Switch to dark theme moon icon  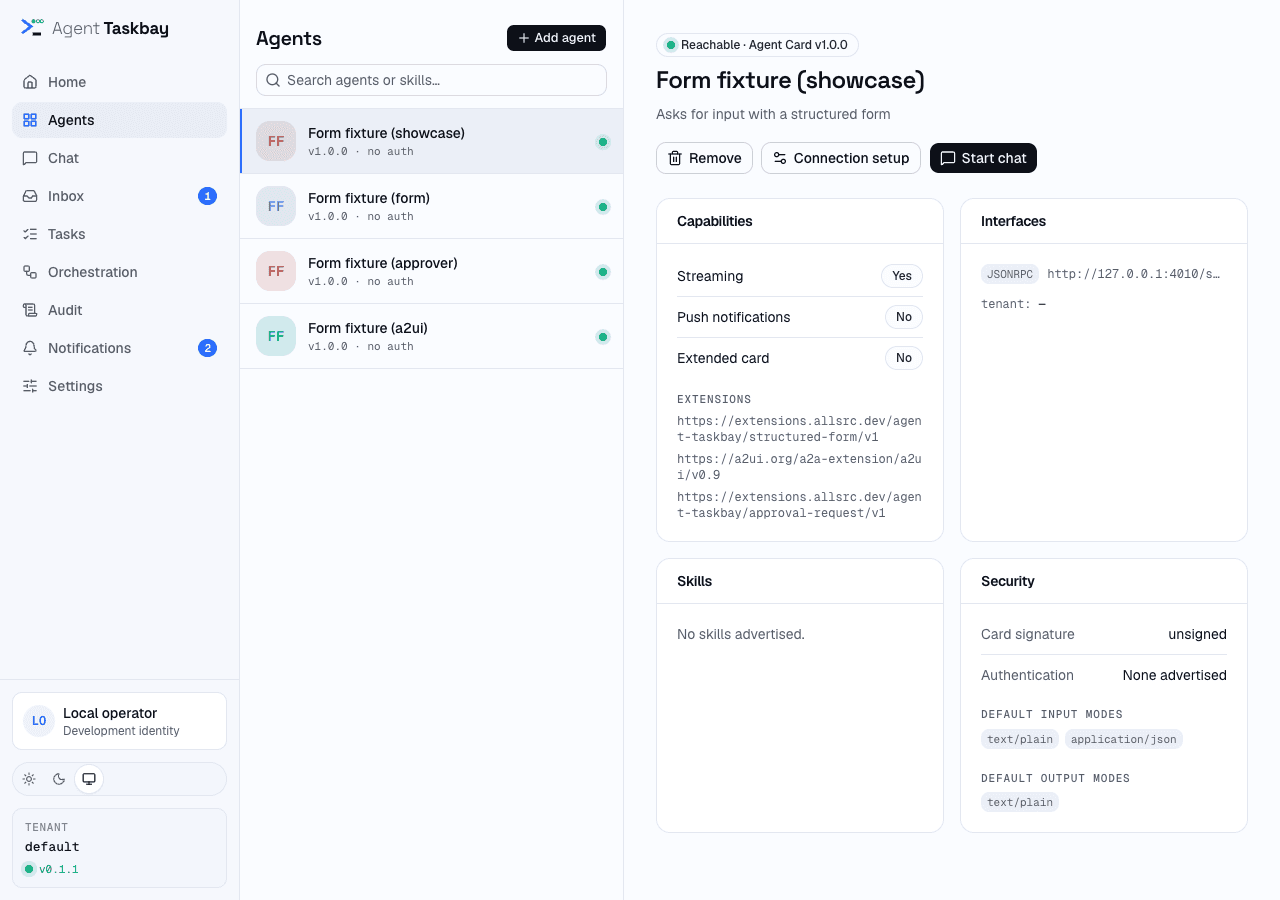coord(59,779)
